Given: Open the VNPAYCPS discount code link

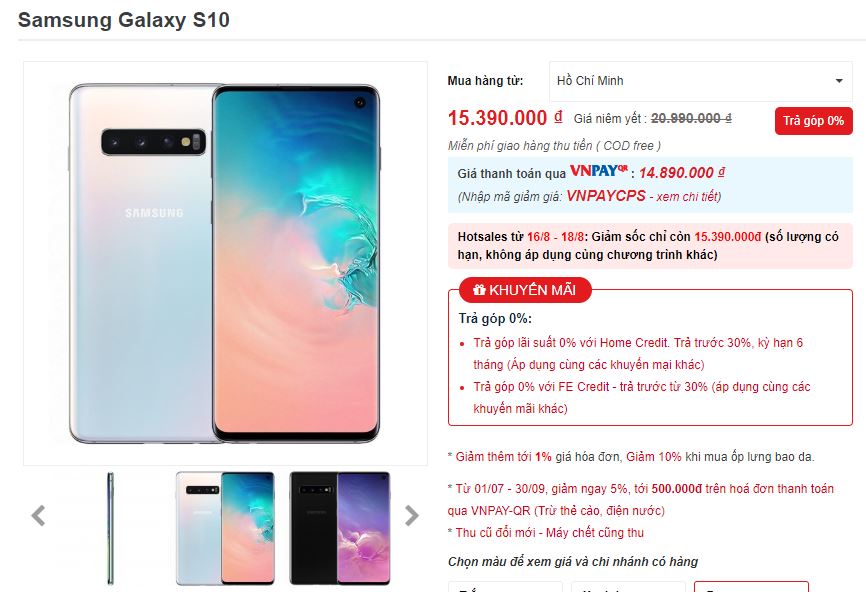Looking at the screenshot, I should pos(606,196).
